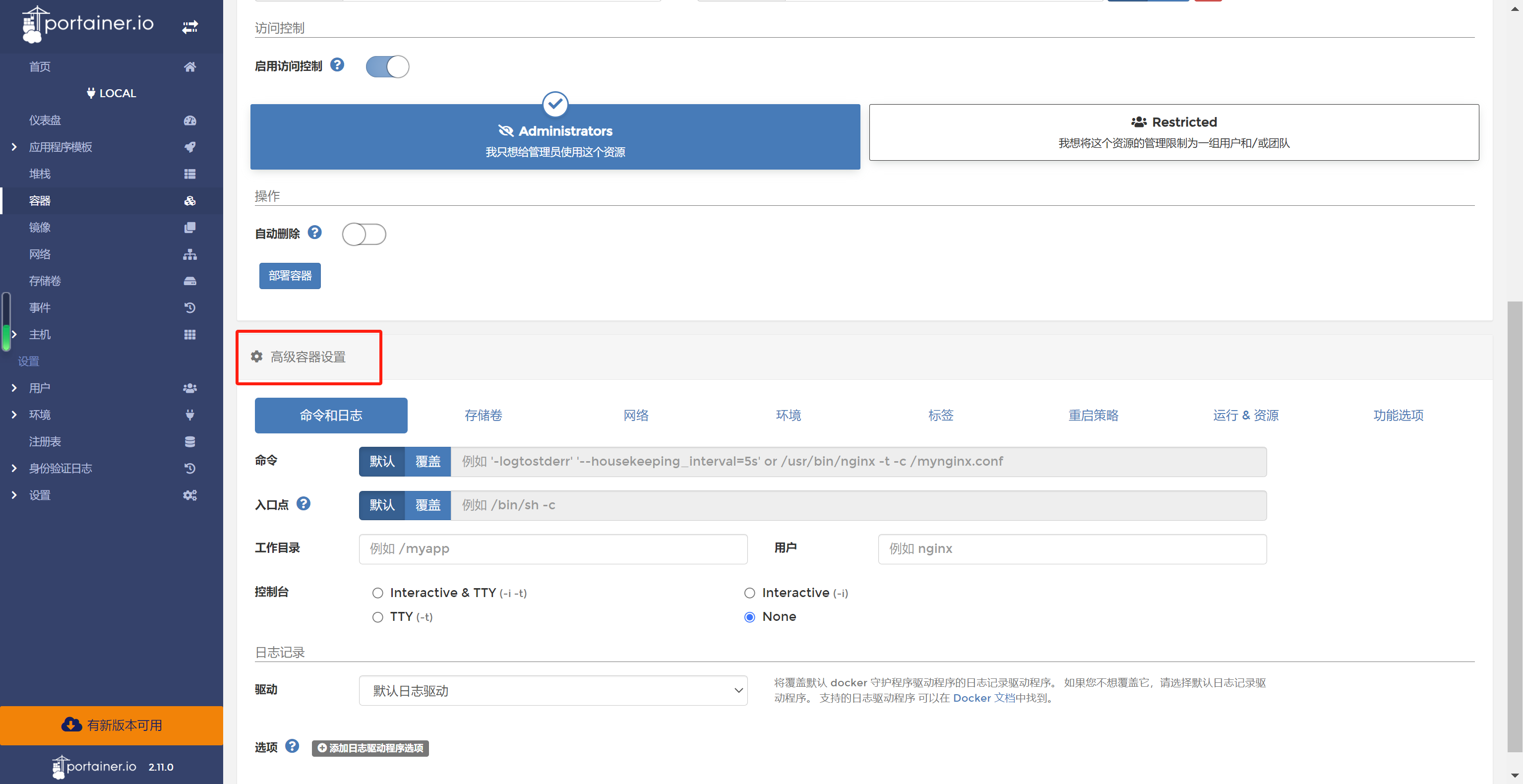Click the gear icon in 高级容器设置 header
Screen dimensions: 1523x784
(x=256, y=357)
